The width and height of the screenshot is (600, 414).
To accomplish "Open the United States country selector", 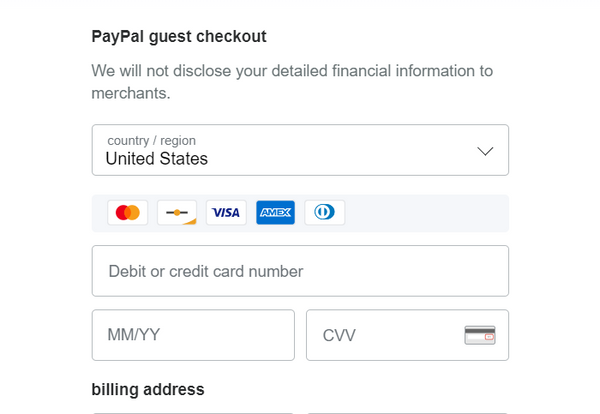I will click(157, 159).
